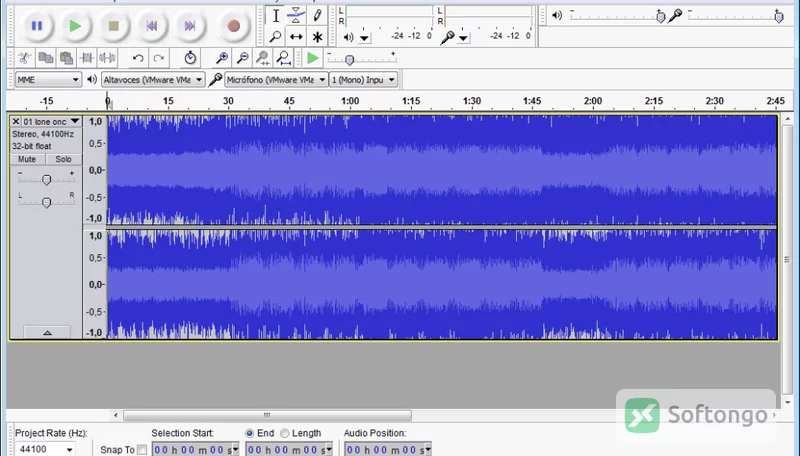Skip to end of track
The height and width of the screenshot is (456, 800).
(x=189, y=26)
